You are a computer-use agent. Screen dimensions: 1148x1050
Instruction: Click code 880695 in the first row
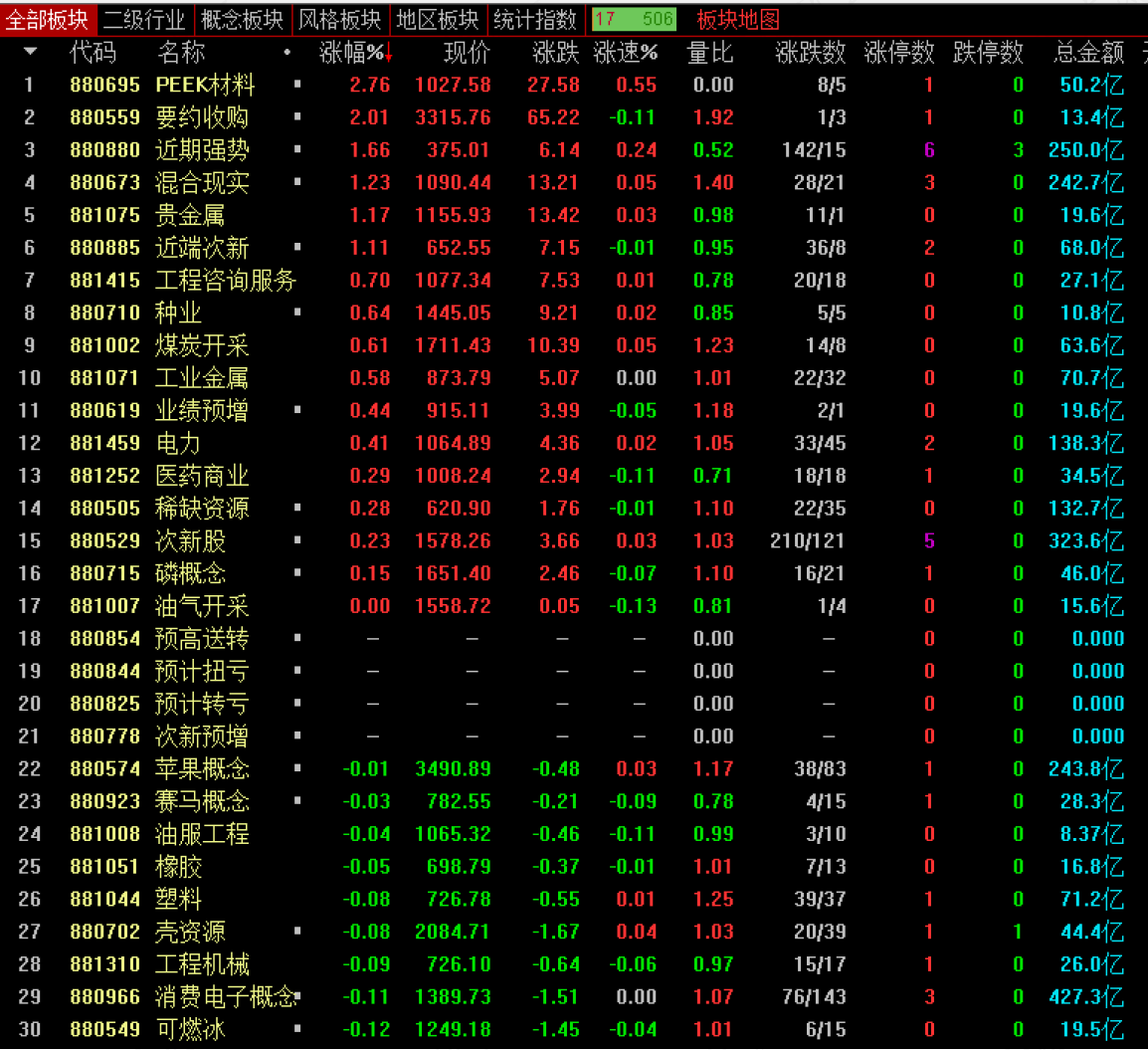[104, 85]
